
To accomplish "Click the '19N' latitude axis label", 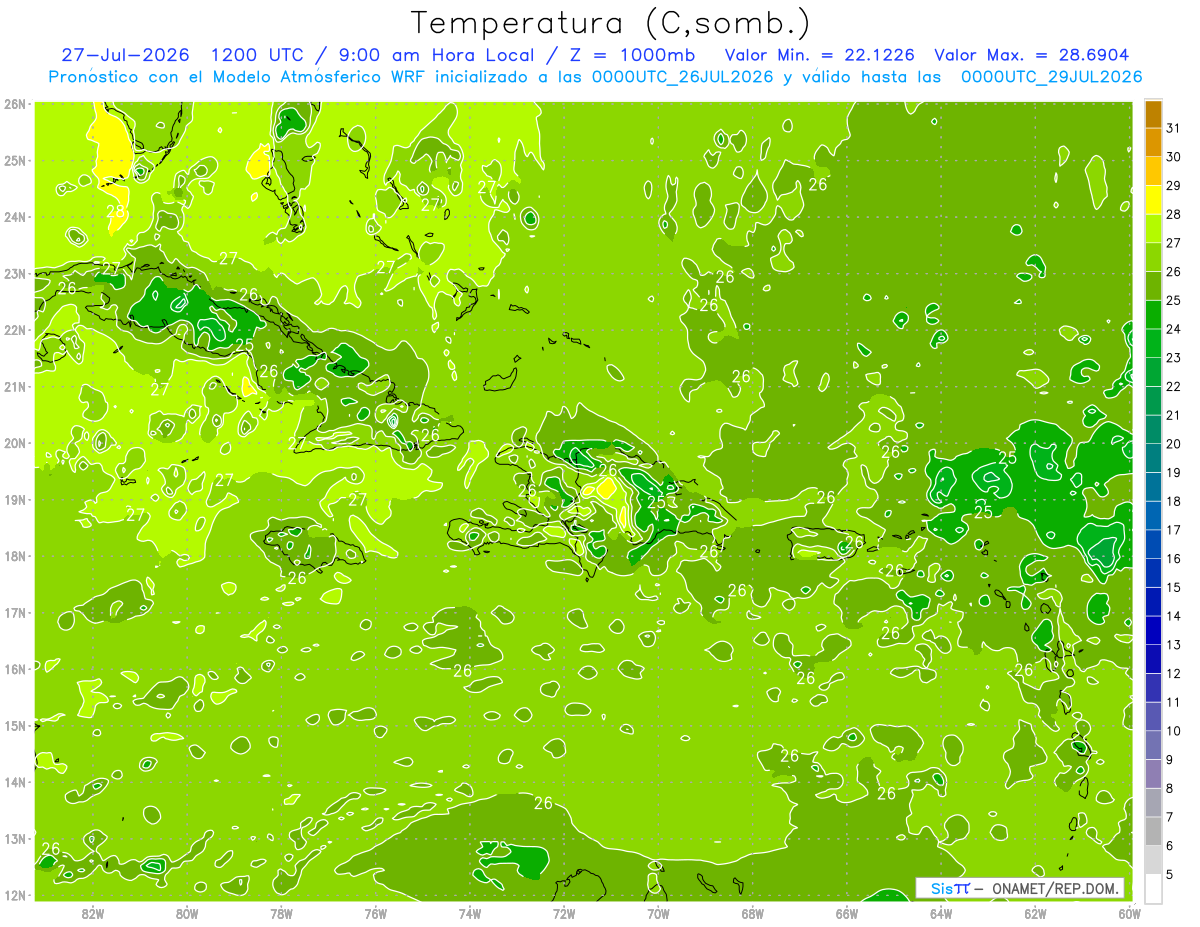I will coord(15,500).
